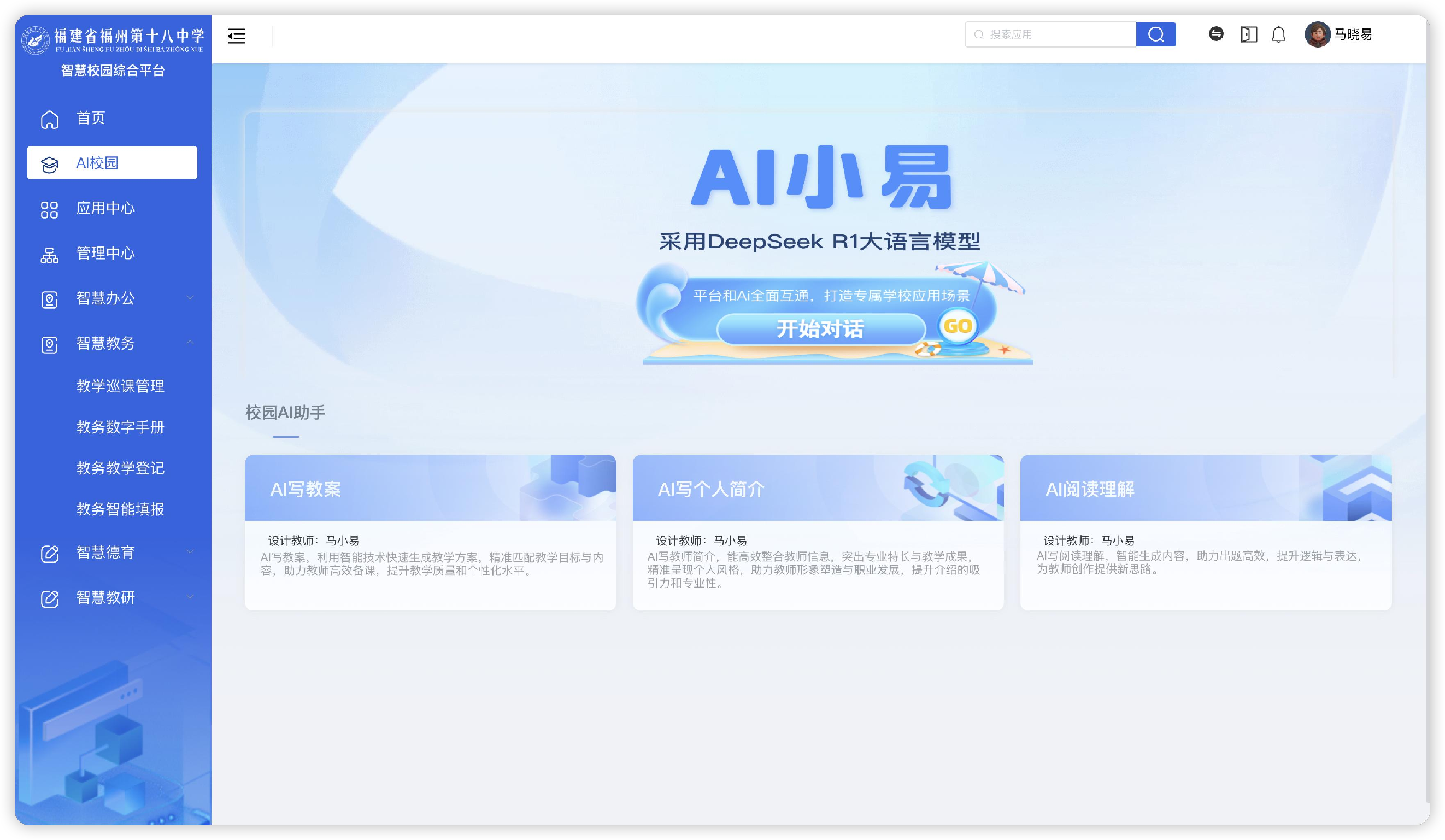Click the dark circular theme icon

pyautogui.click(x=1216, y=34)
